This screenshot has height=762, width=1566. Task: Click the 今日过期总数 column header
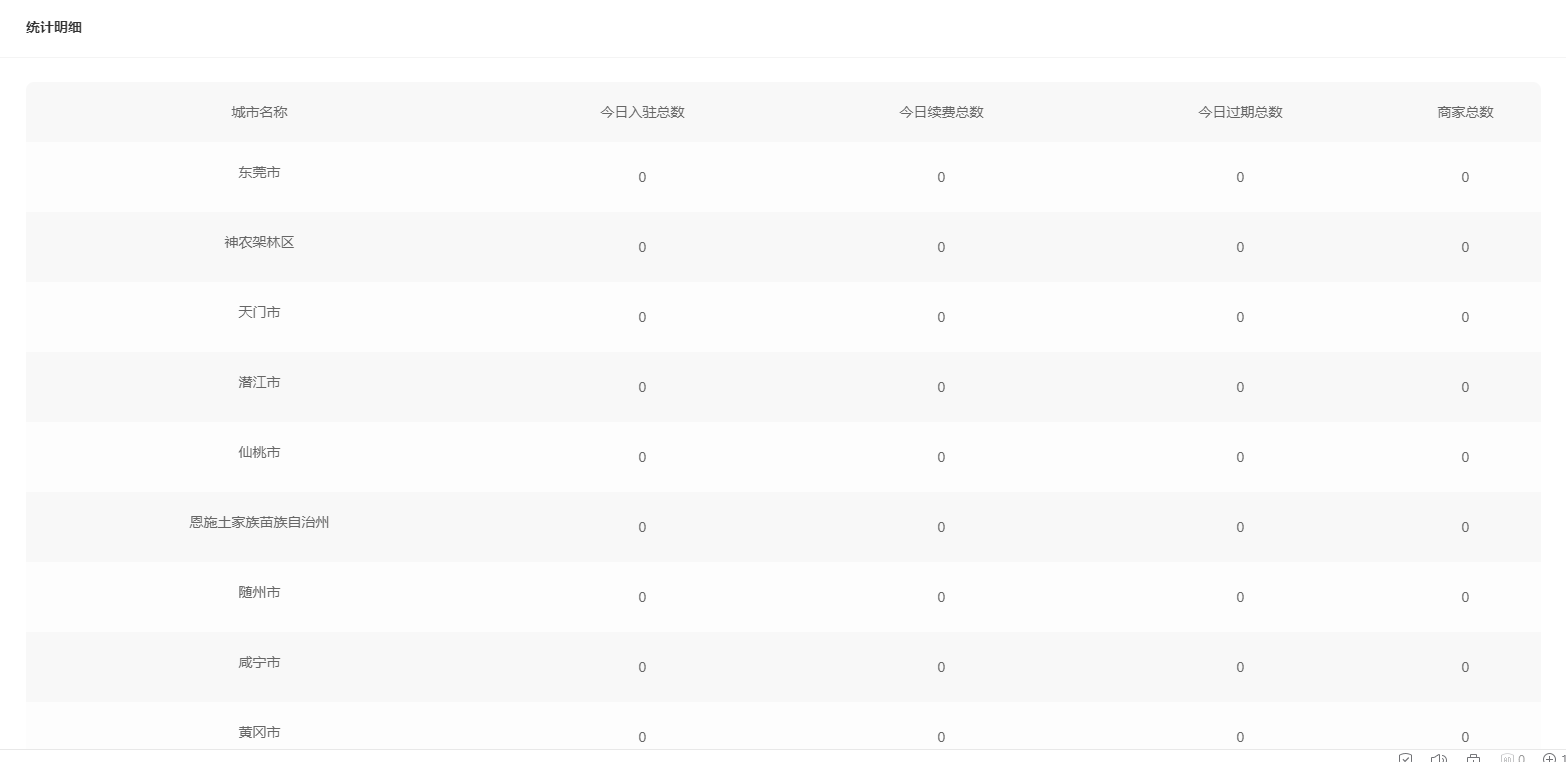(1240, 112)
